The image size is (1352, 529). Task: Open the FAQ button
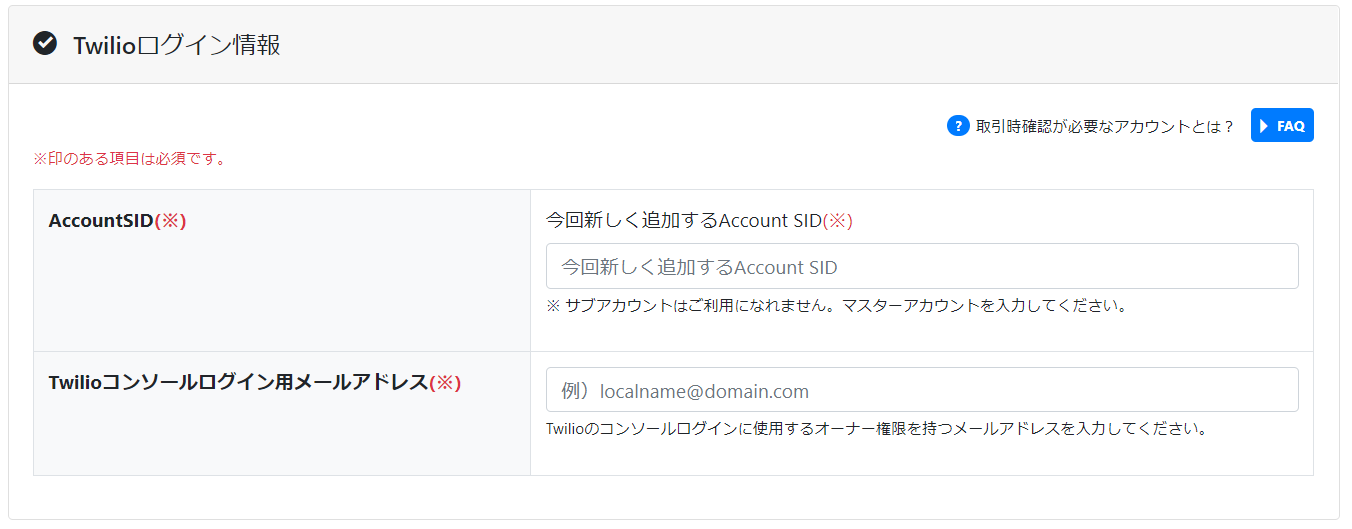point(1282,126)
